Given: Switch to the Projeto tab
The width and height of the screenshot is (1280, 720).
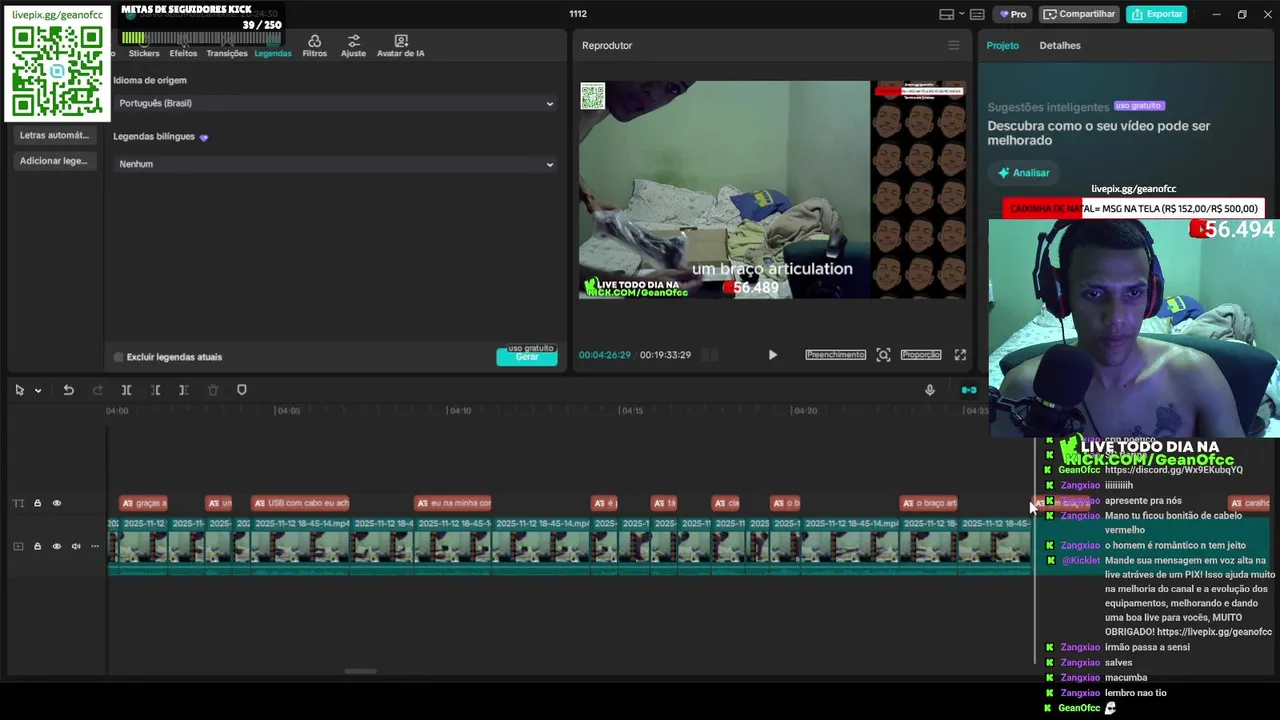Looking at the screenshot, I should pyautogui.click(x=1002, y=46).
